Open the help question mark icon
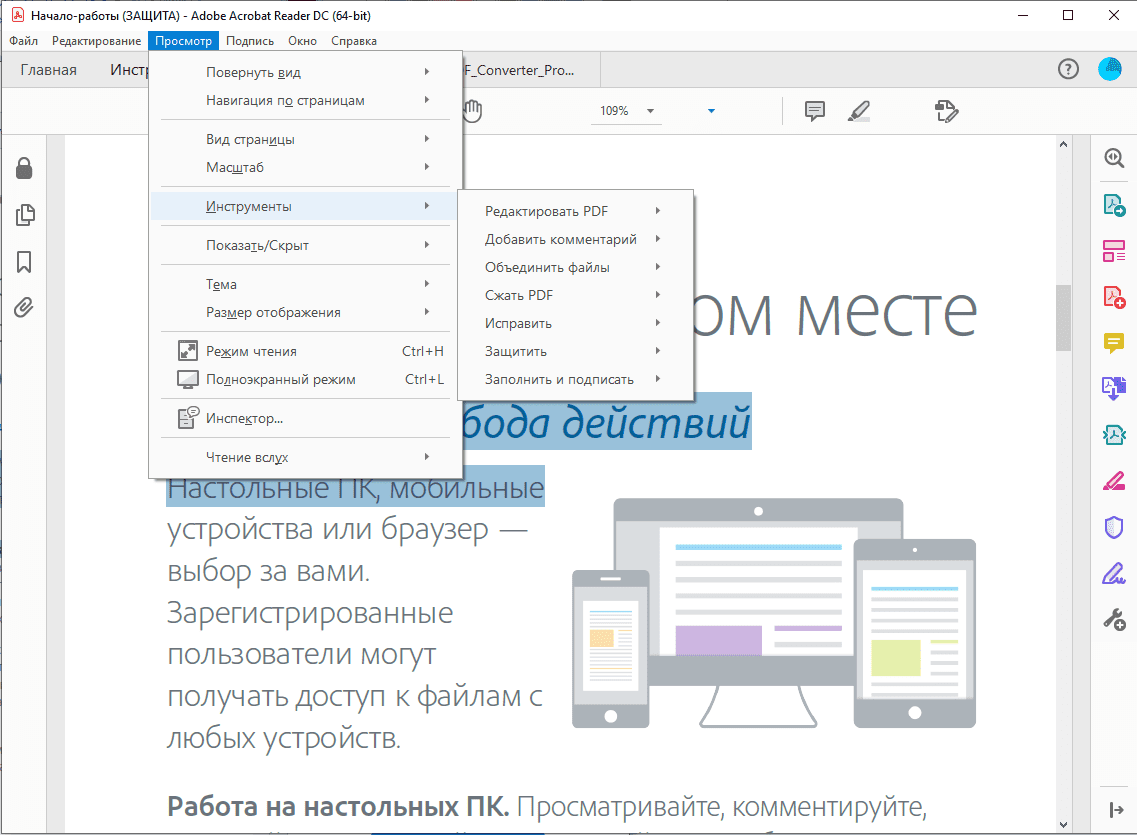 [1068, 69]
